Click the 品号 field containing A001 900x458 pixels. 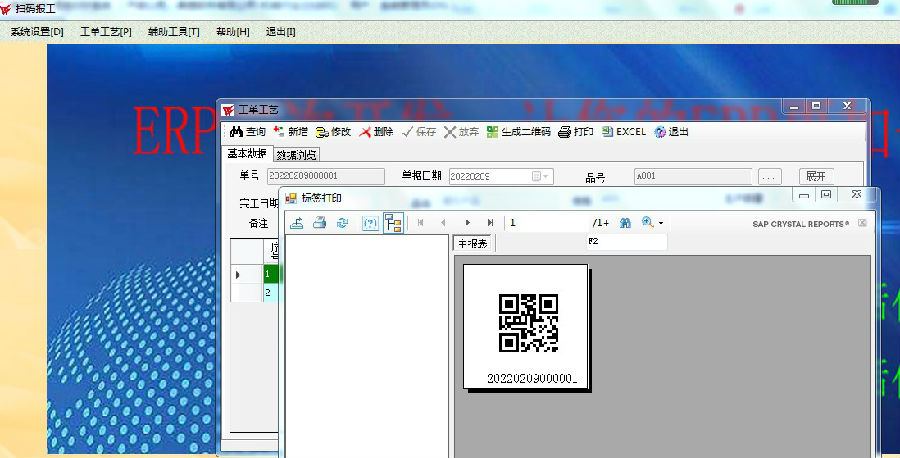click(x=693, y=176)
